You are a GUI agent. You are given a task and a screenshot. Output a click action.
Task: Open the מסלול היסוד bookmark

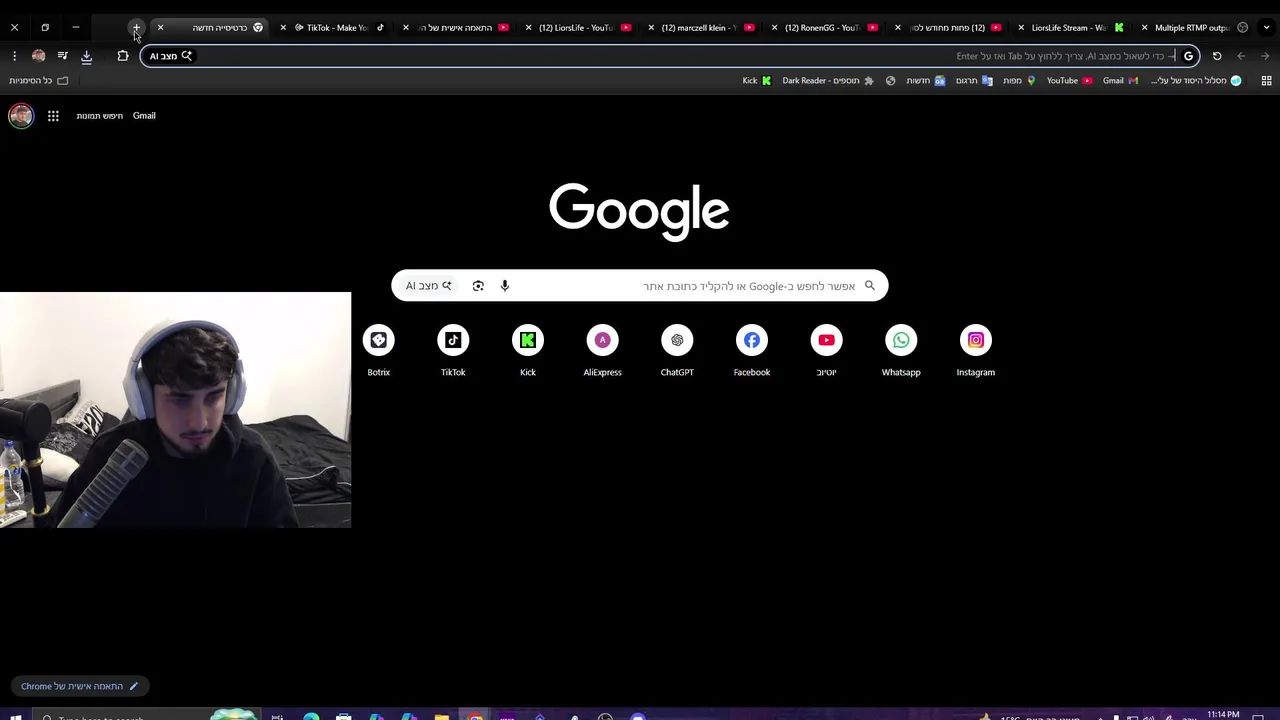[x=1195, y=81]
